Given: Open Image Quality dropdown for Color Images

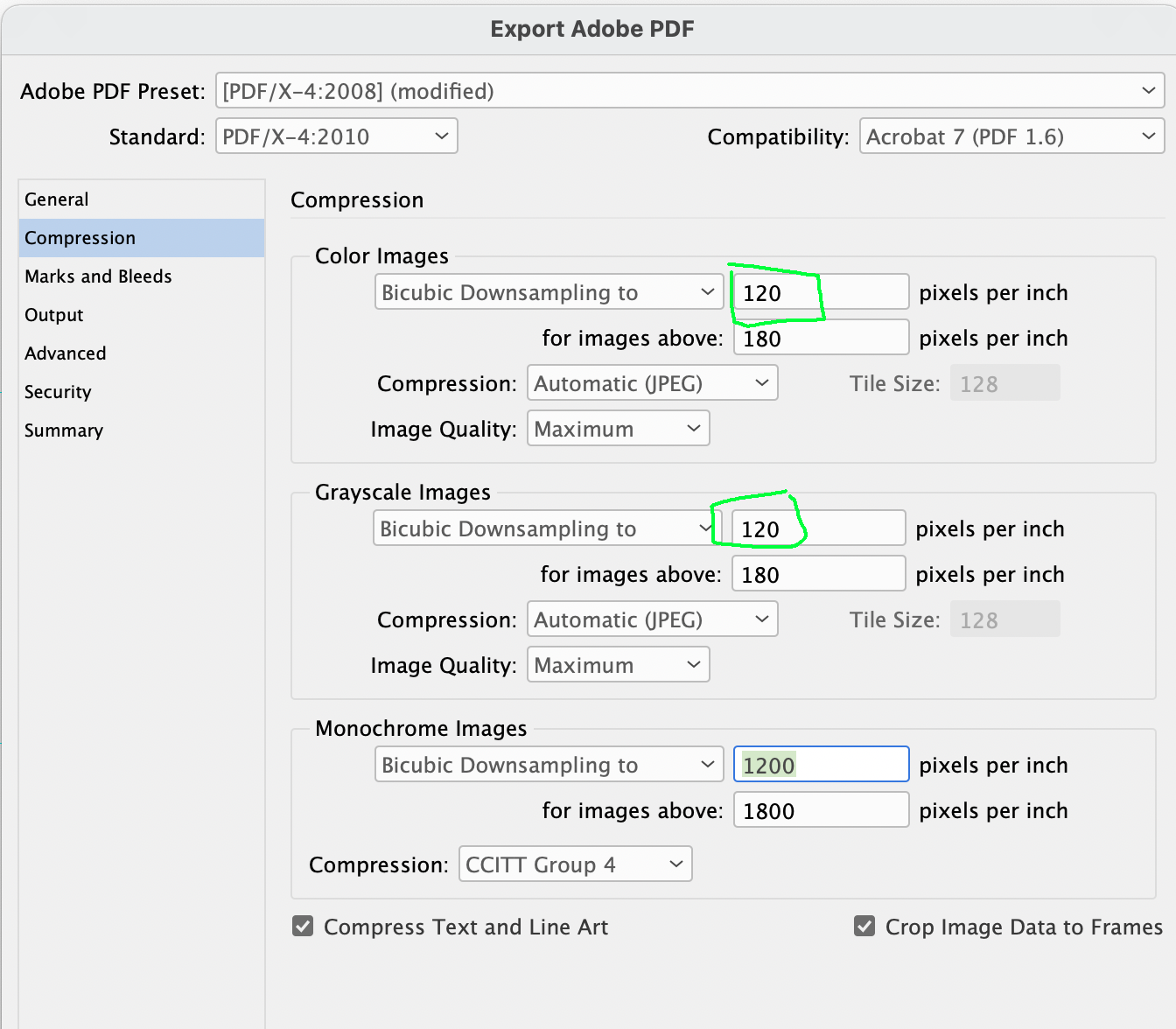Looking at the screenshot, I should pyautogui.click(x=618, y=428).
